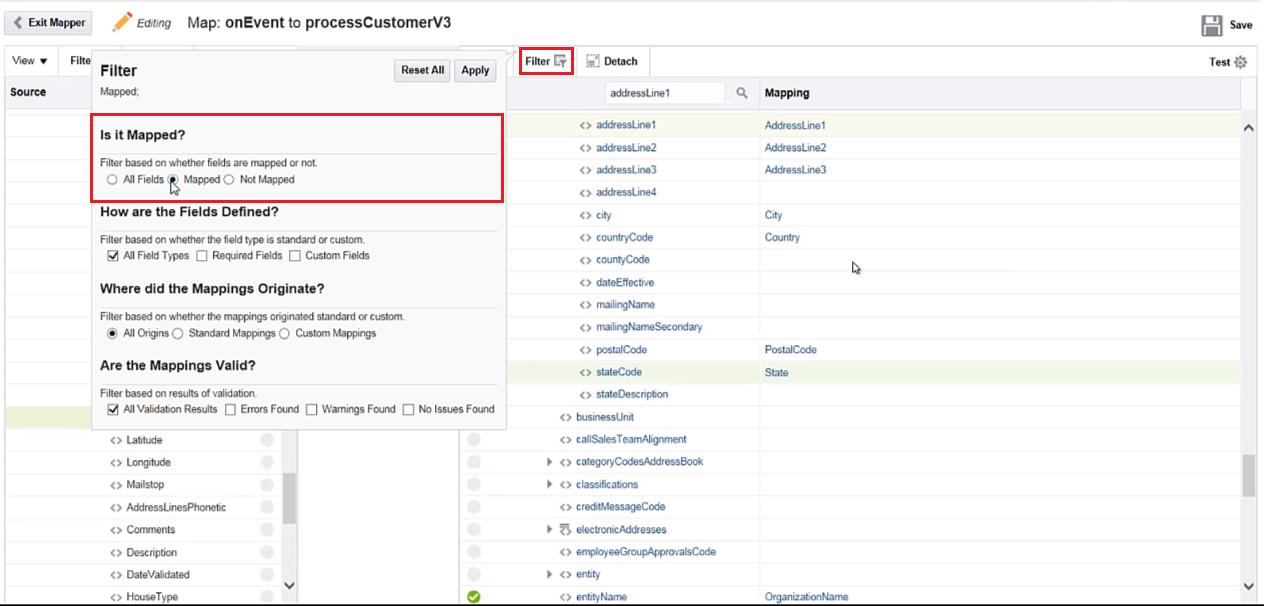
Task: Check the Required Fields checkbox
Action: (202, 256)
